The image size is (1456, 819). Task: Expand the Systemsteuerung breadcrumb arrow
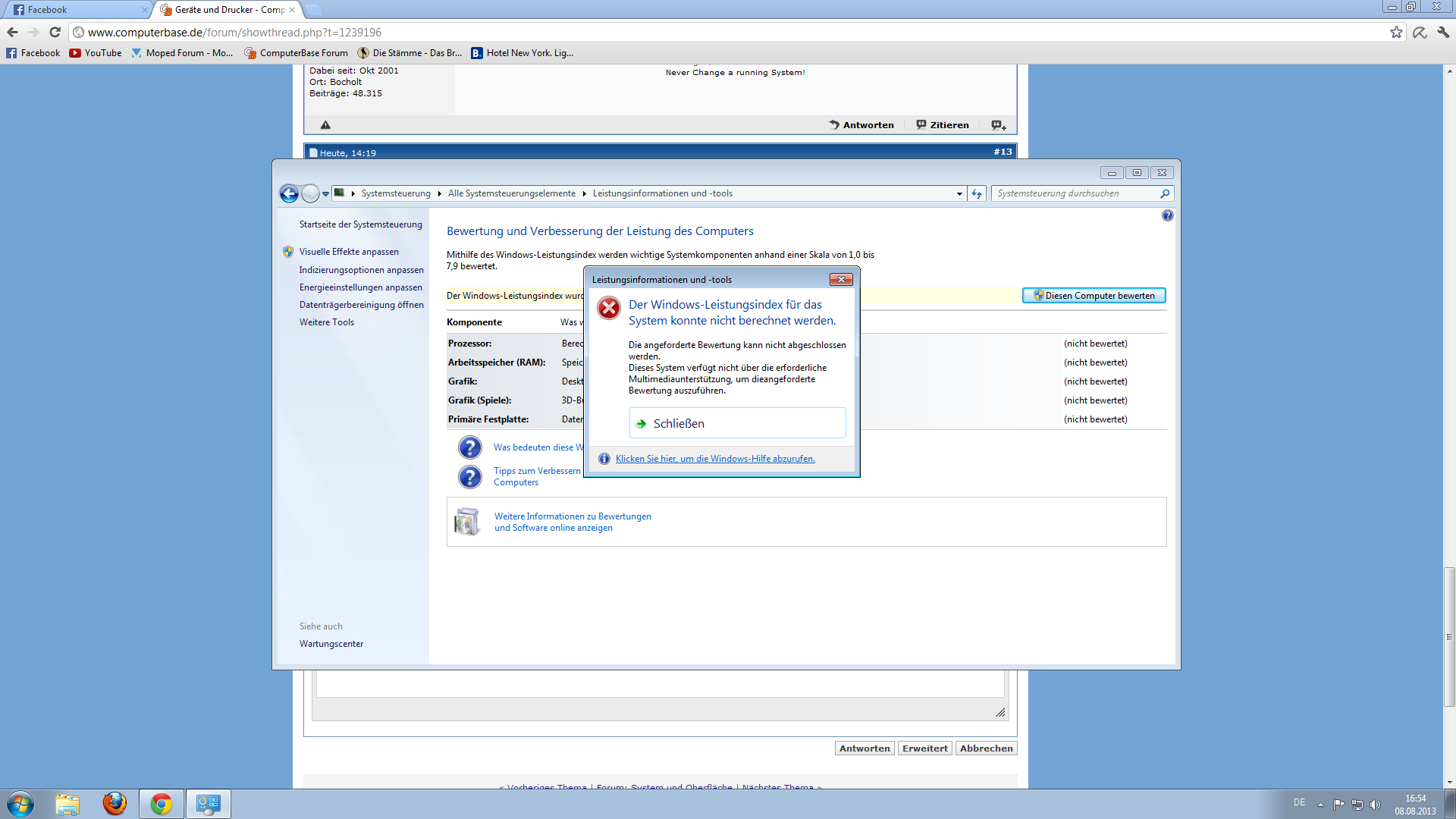(440, 193)
